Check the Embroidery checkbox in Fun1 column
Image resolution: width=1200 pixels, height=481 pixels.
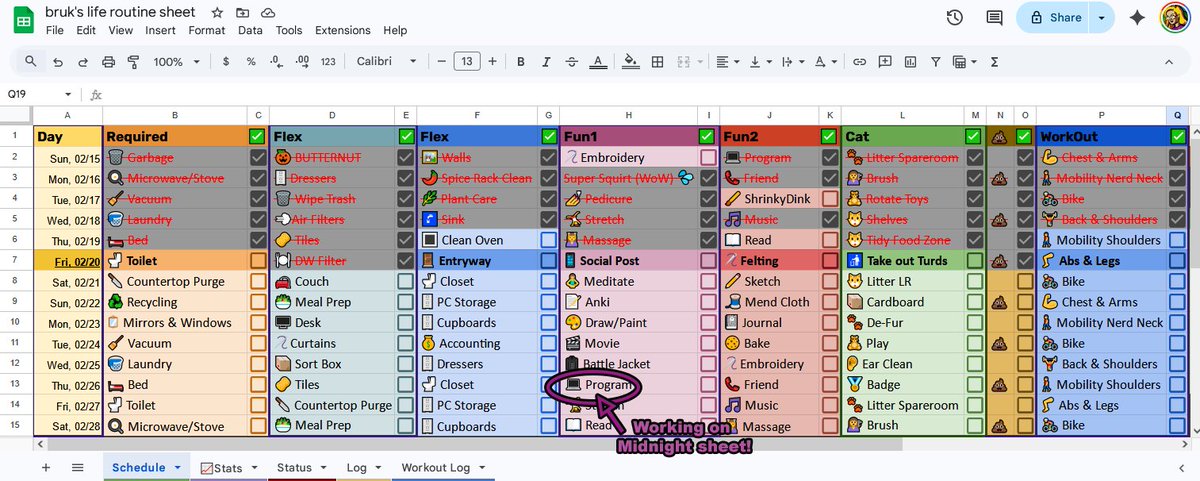(x=708, y=157)
